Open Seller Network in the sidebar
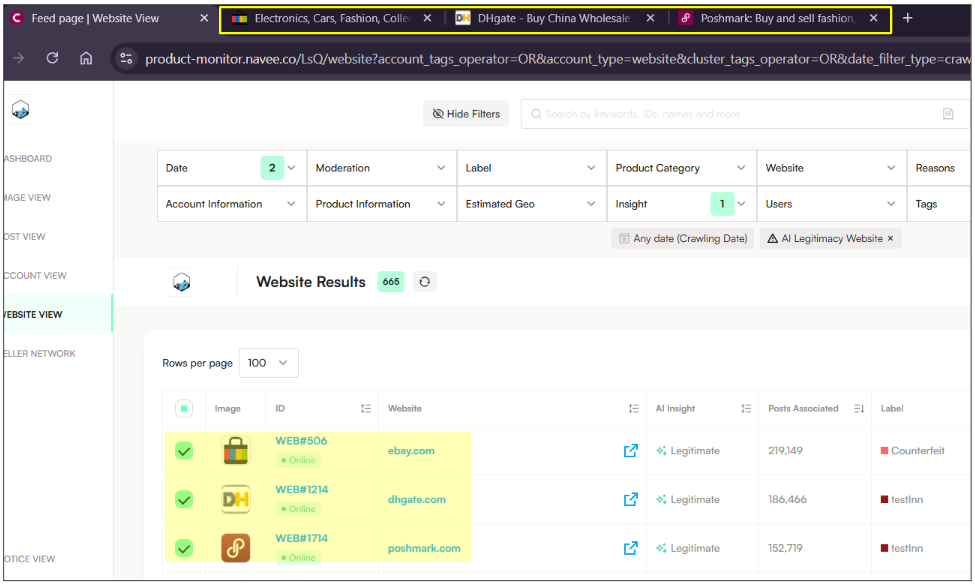This screenshot has width=975, height=584. [x=39, y=354]
